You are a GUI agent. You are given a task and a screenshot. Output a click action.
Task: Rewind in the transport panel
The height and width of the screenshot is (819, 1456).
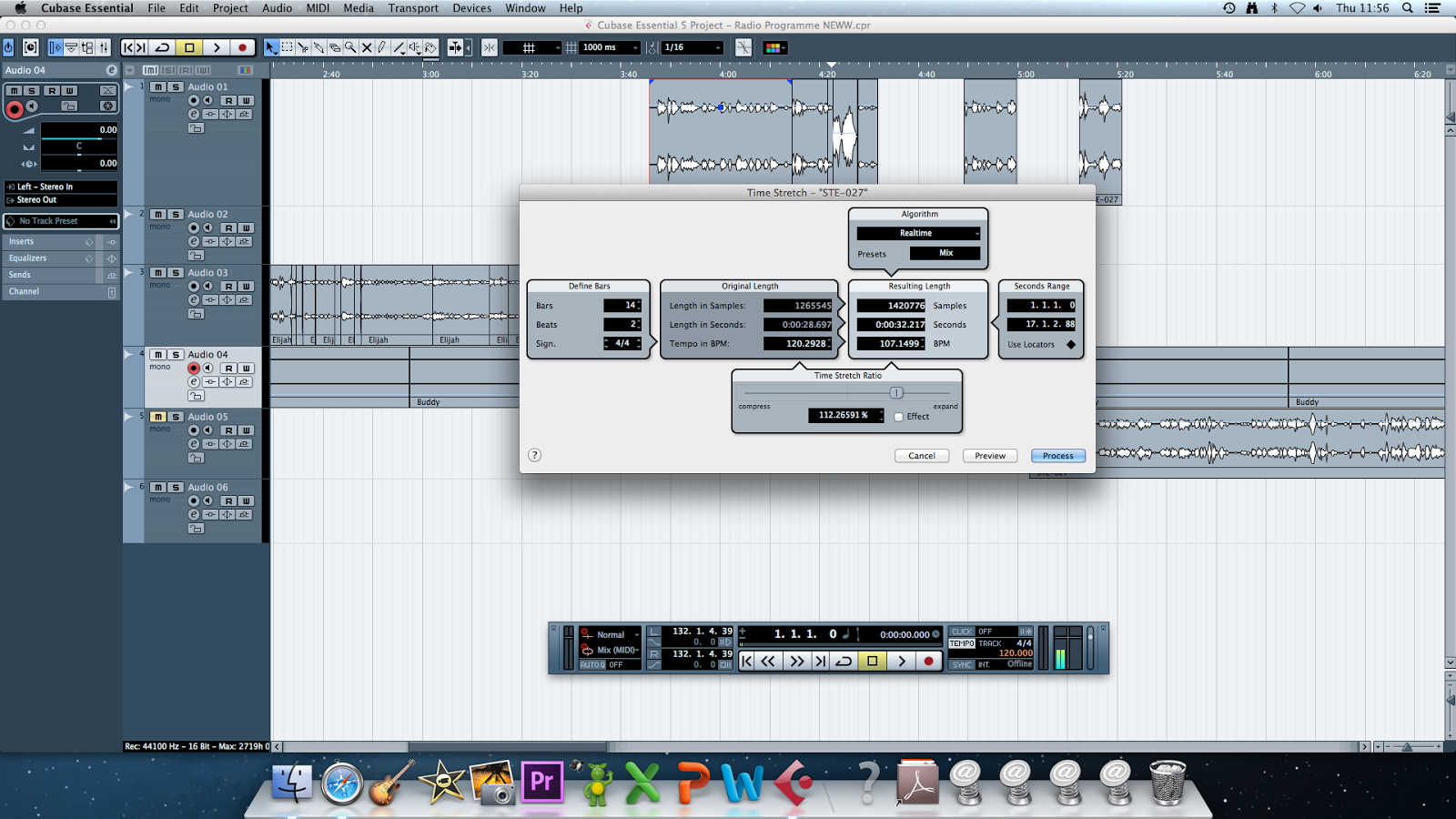tap(769, 662)
